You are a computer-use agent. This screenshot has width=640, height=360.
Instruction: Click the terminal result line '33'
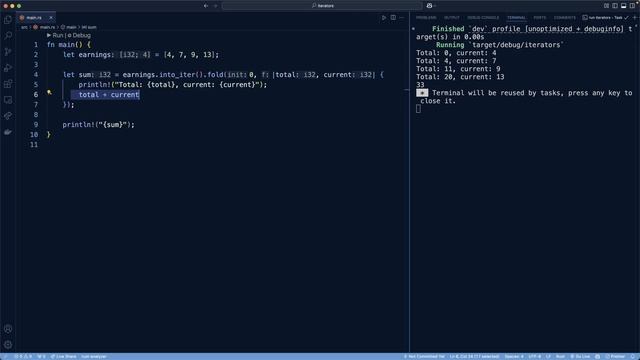(420, 85)
